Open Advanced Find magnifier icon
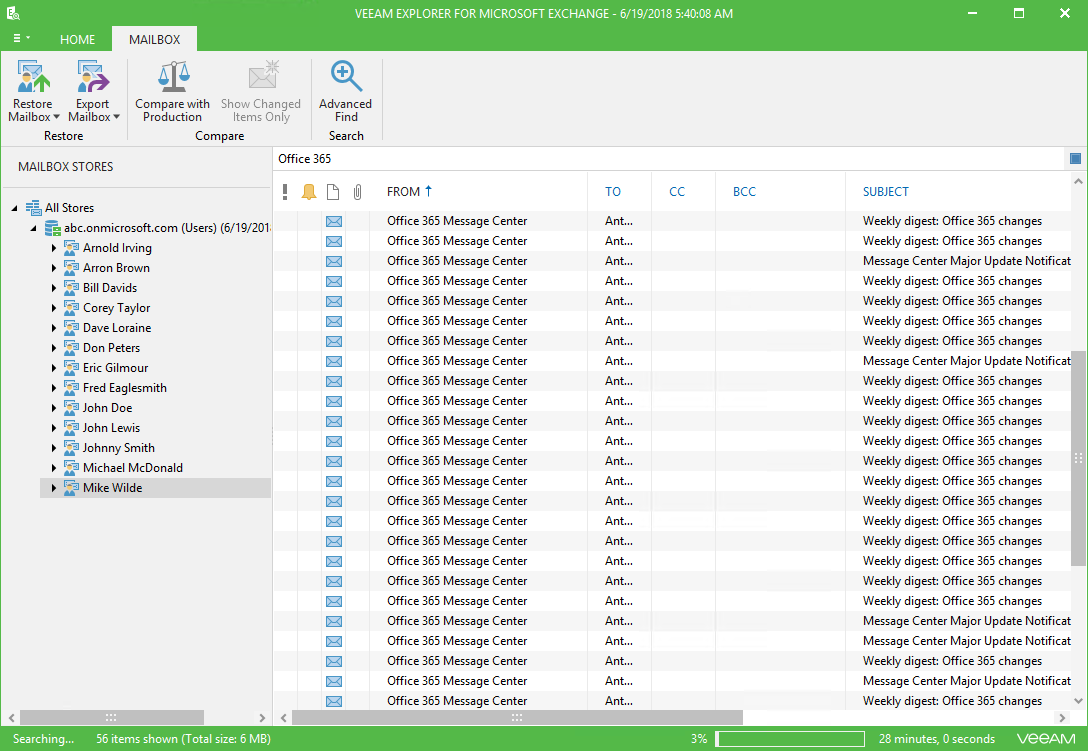 tap(346, 76)
